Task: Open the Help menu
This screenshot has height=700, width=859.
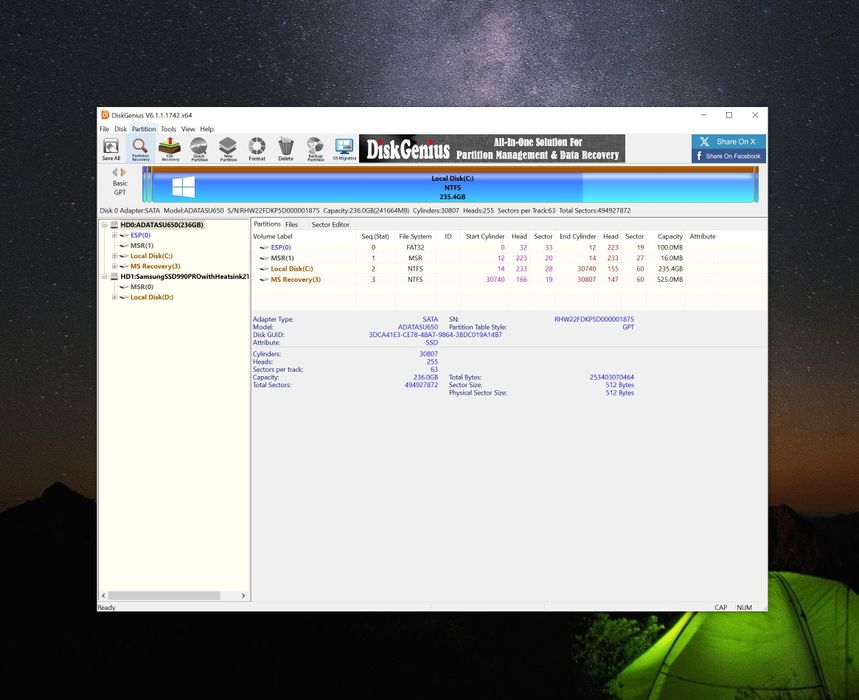Action: tap(207, 129)
